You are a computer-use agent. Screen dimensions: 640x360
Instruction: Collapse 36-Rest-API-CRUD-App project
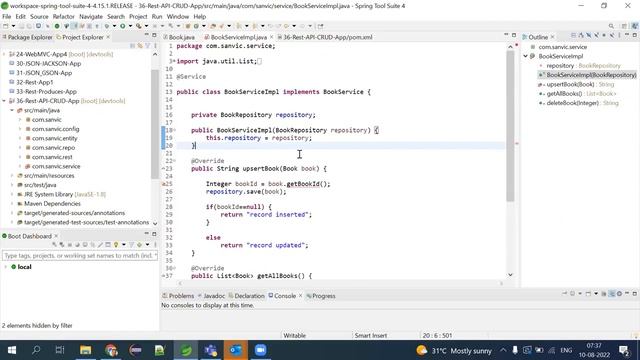point(4,101)
